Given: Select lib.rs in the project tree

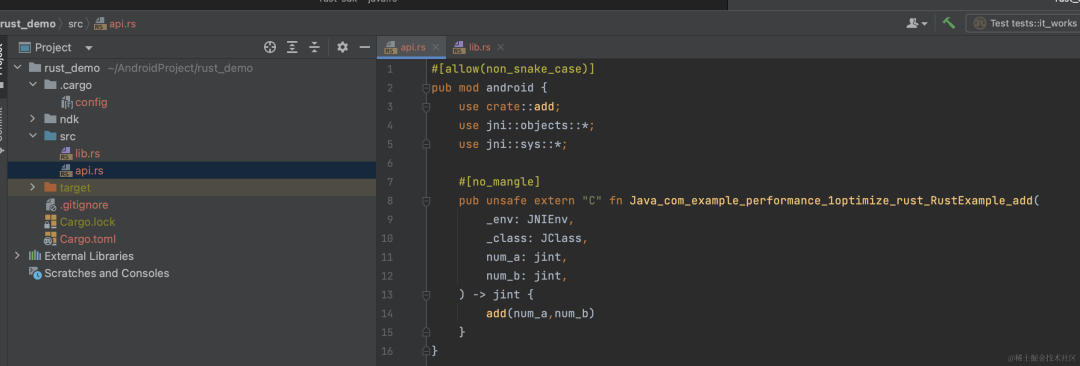Looking at the screenshot, I should pos(191,153).
